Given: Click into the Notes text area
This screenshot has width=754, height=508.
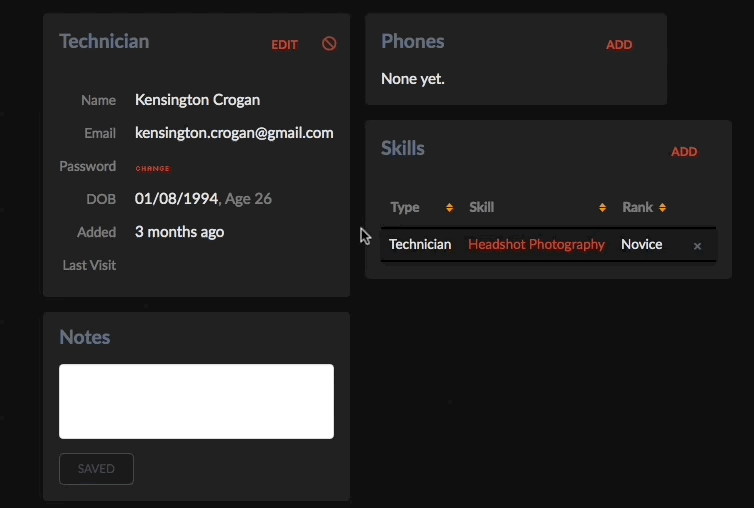Looking at the screenshot, I should (x=196, y=401).
